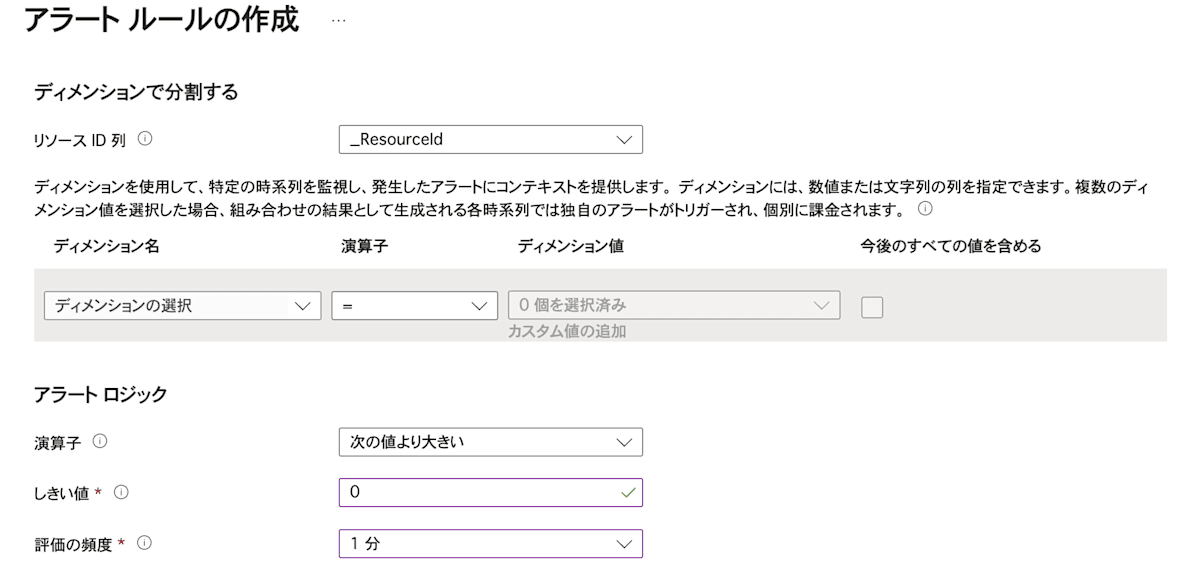This screenshot has height=576, width=1200.
Task: Click the 今後のすべての値を含める column header
Action: [951, 246]
